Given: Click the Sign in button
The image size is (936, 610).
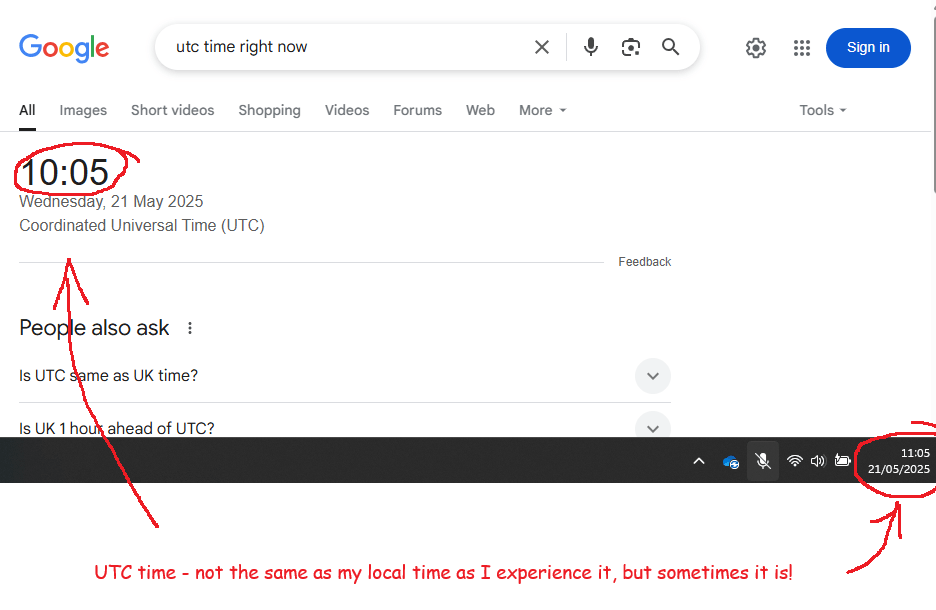Looking at the screenshot, I should coord(867,48).
